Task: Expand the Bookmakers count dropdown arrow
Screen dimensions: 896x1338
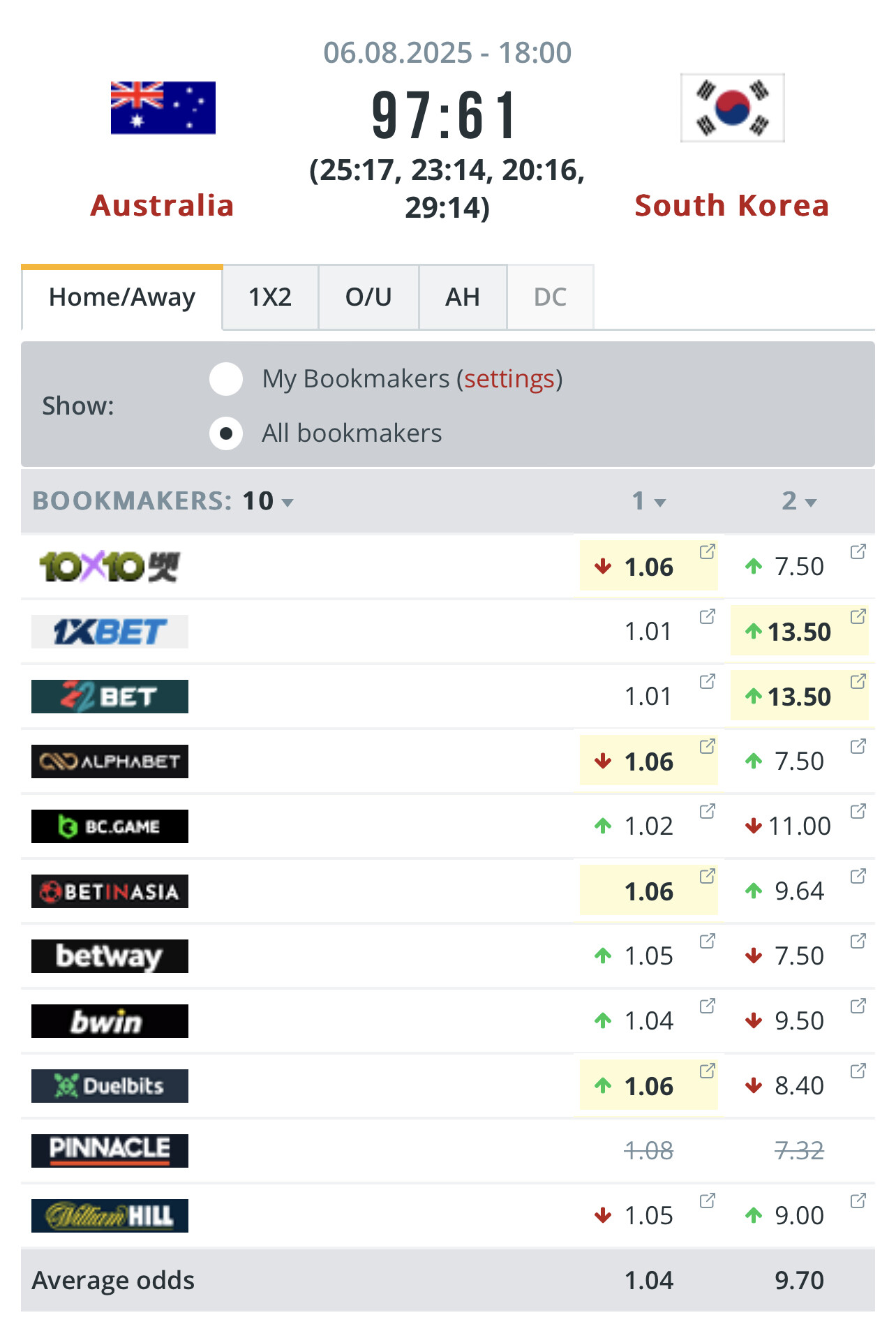Action: click(x=288, y=503)
